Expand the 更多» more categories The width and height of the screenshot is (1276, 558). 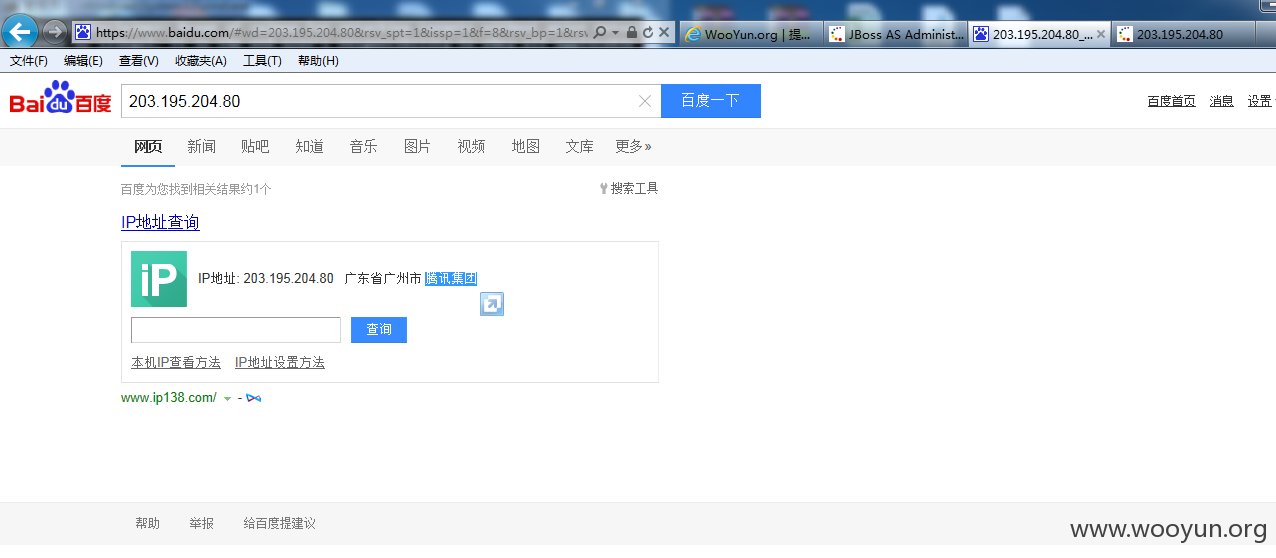point(633,146)
